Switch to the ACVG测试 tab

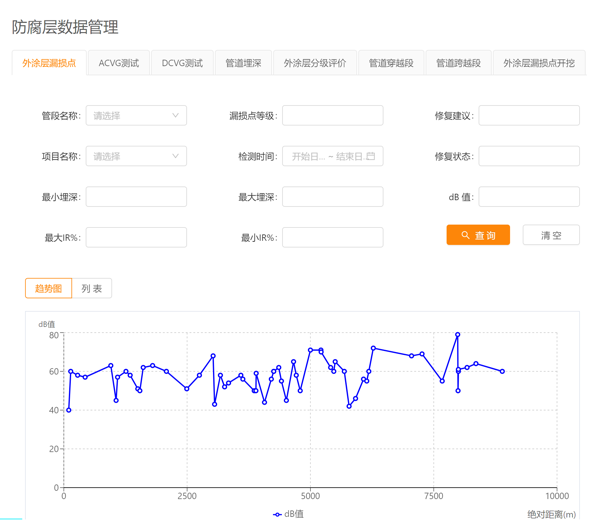(x=119, y=63)
